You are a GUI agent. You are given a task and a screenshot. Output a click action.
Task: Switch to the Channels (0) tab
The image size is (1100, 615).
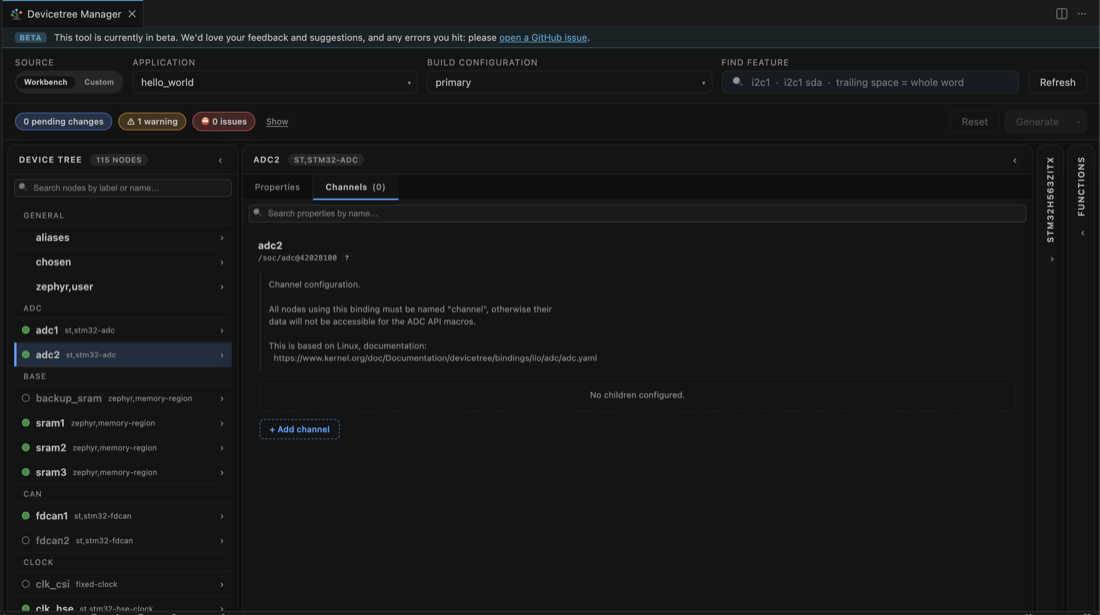point(355,187)
